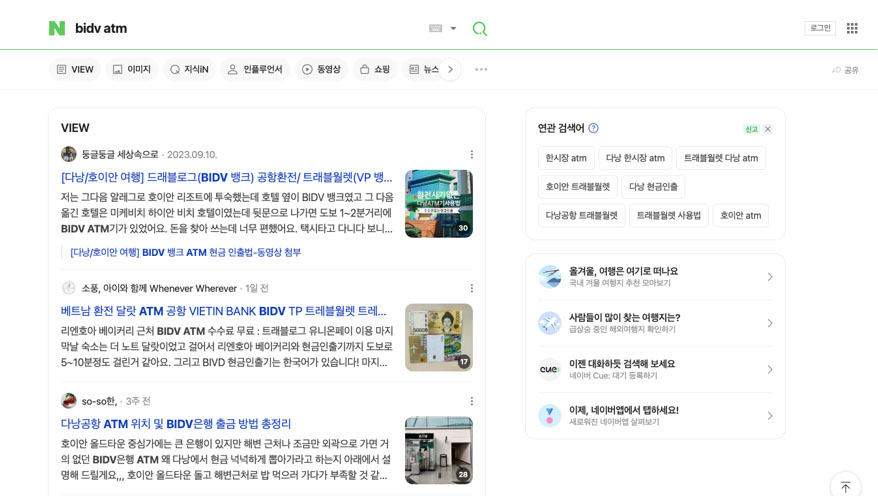Switch to the 동영상 tab
This screenshot has height=504, width=878.
pos(321,69)
